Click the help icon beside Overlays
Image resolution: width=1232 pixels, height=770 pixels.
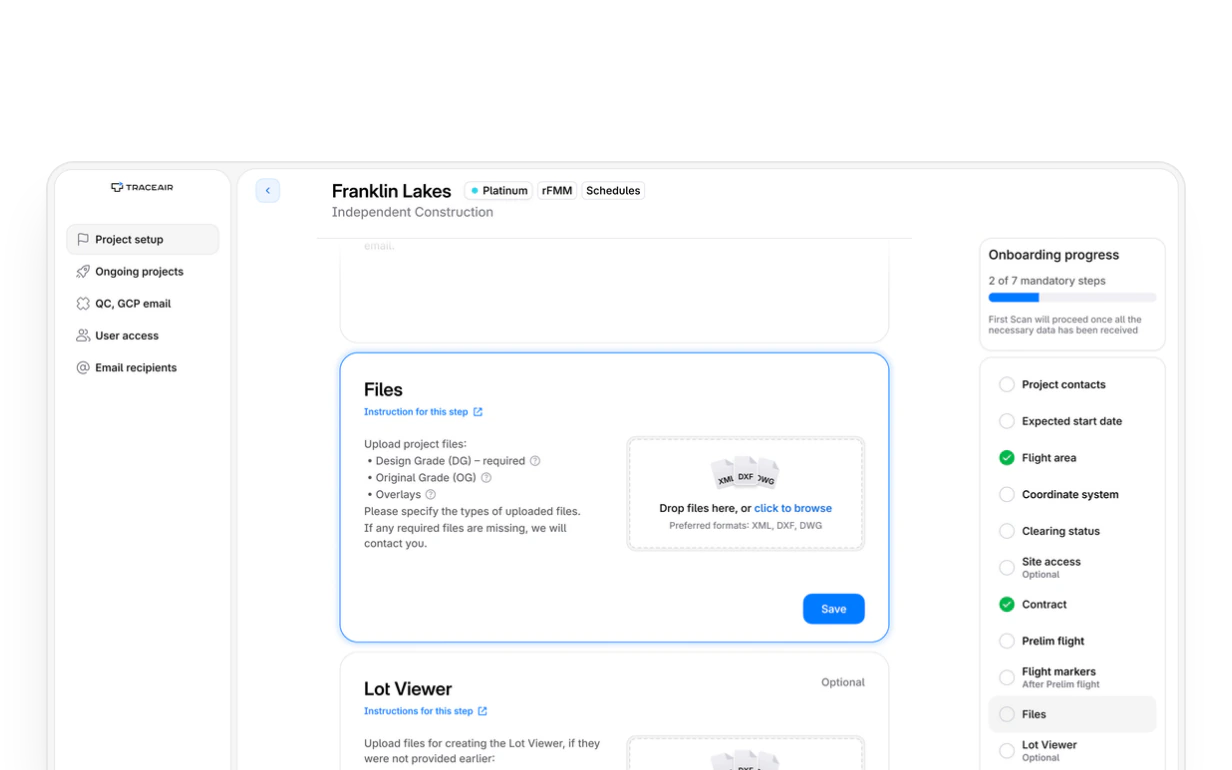431,495
